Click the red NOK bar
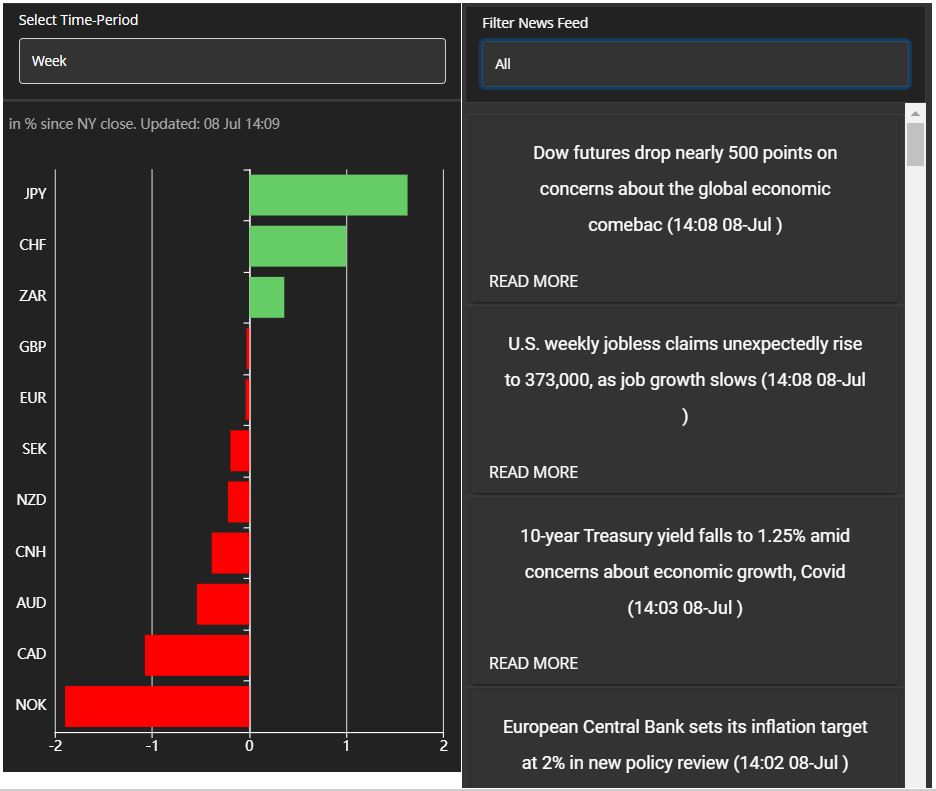Screen dimensions: 936x791 pos(157,706)
